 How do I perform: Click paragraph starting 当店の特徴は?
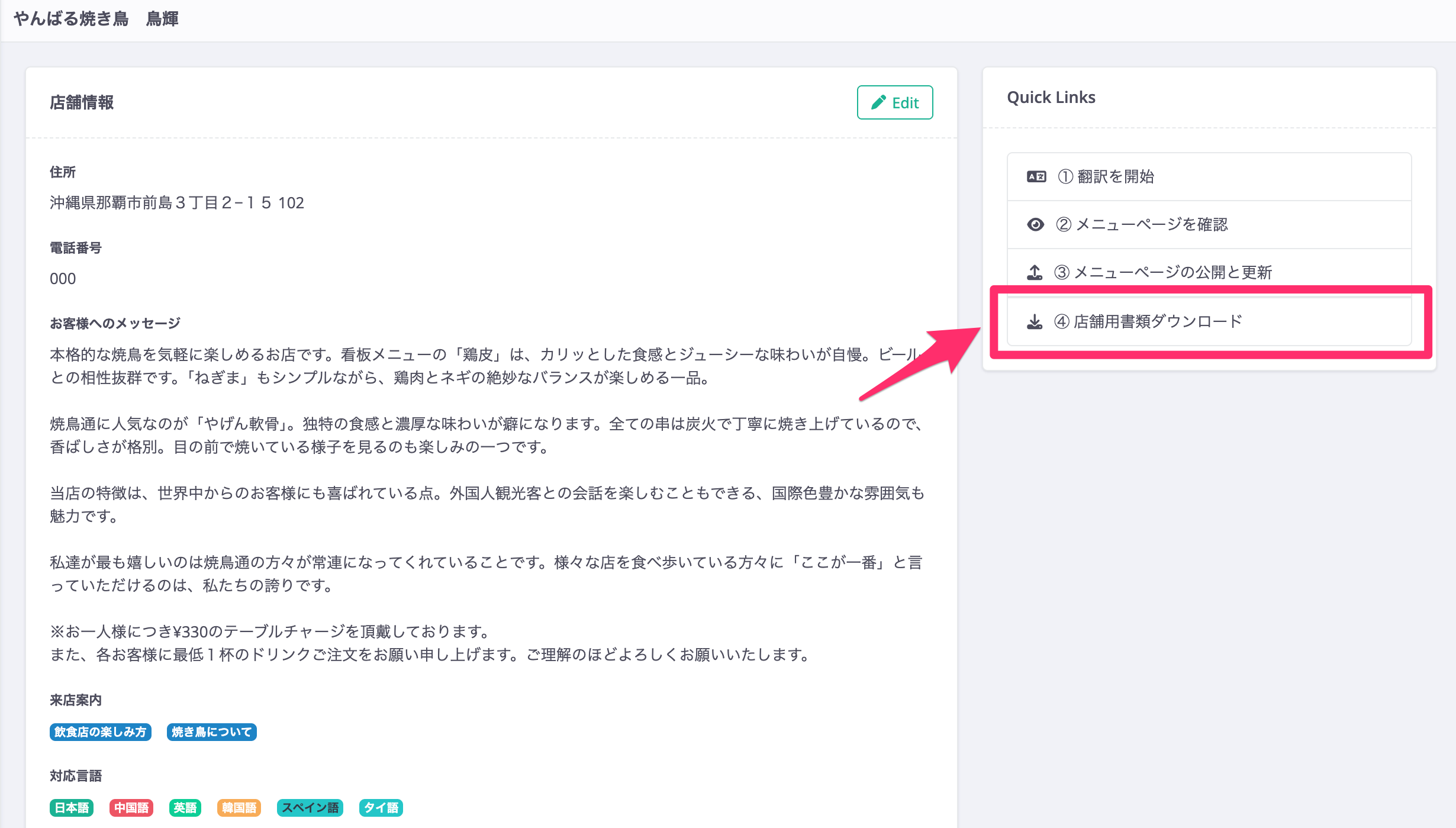487,504
